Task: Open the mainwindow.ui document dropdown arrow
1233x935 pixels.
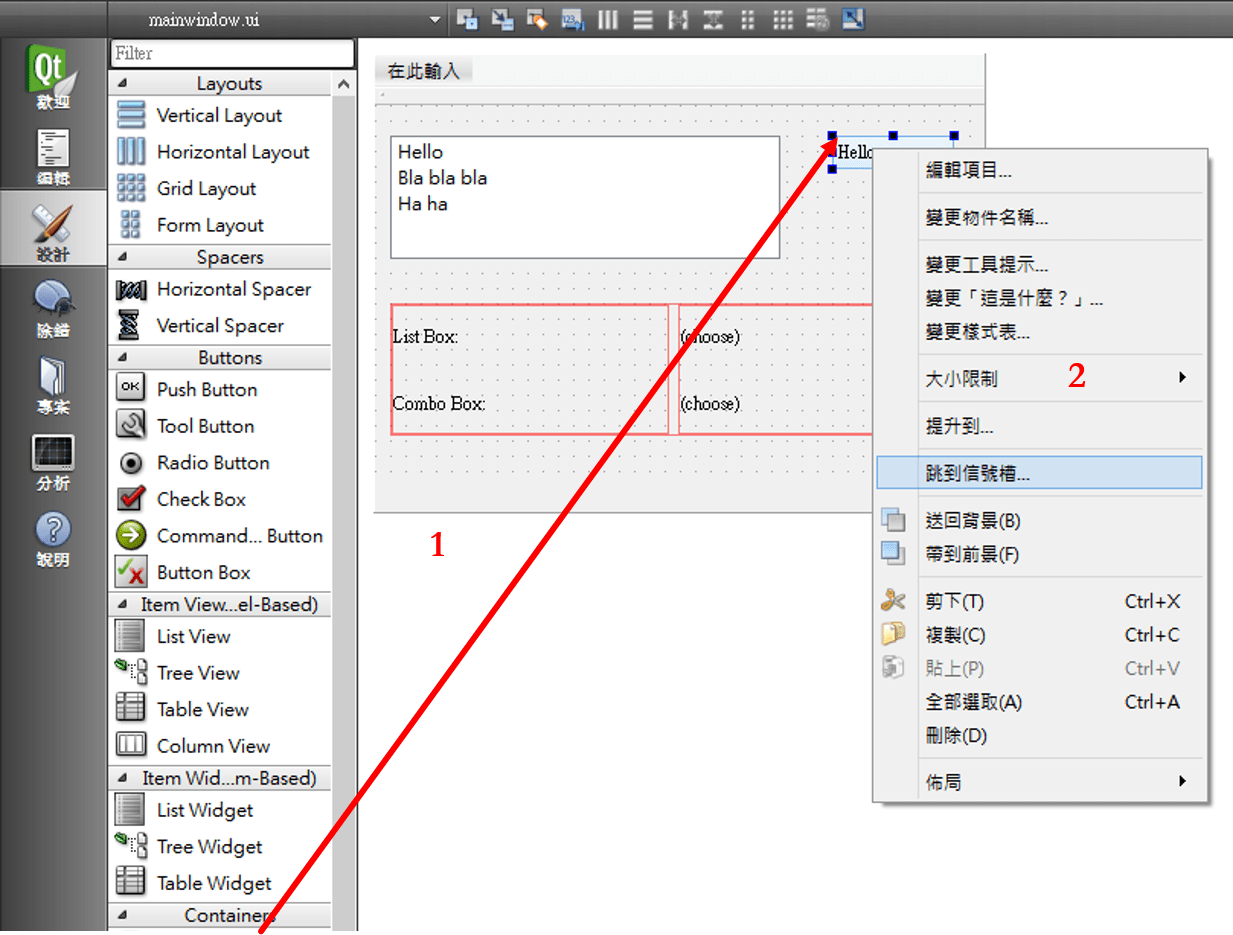Action: pyautogui.click(x=434, y=18)
